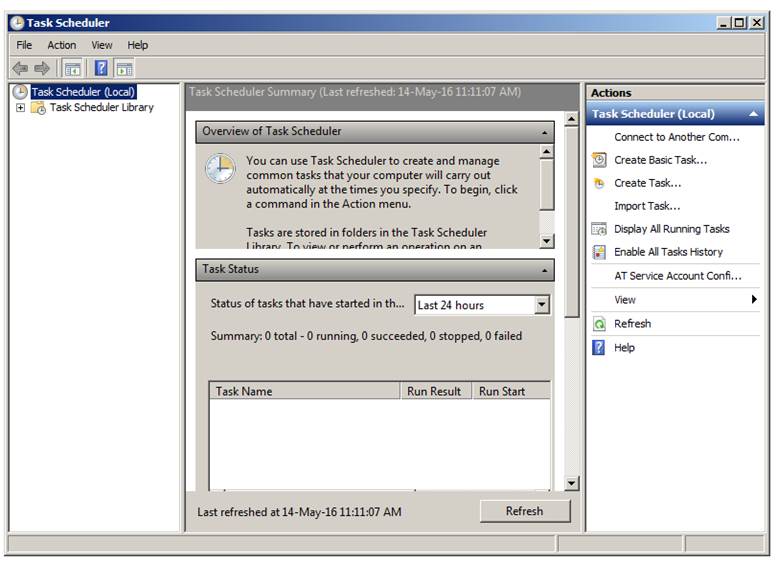Click the Overview box scroll down arrow
Image resolution: width=778 pixels, height=563 pixels.
(546, 241)
